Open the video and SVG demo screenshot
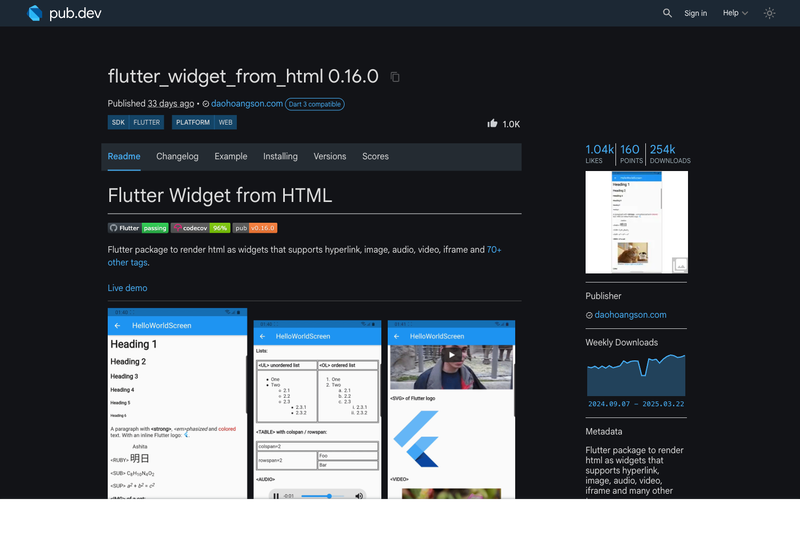The height and width of the screenshot is (533, 800). coord(452,410)
